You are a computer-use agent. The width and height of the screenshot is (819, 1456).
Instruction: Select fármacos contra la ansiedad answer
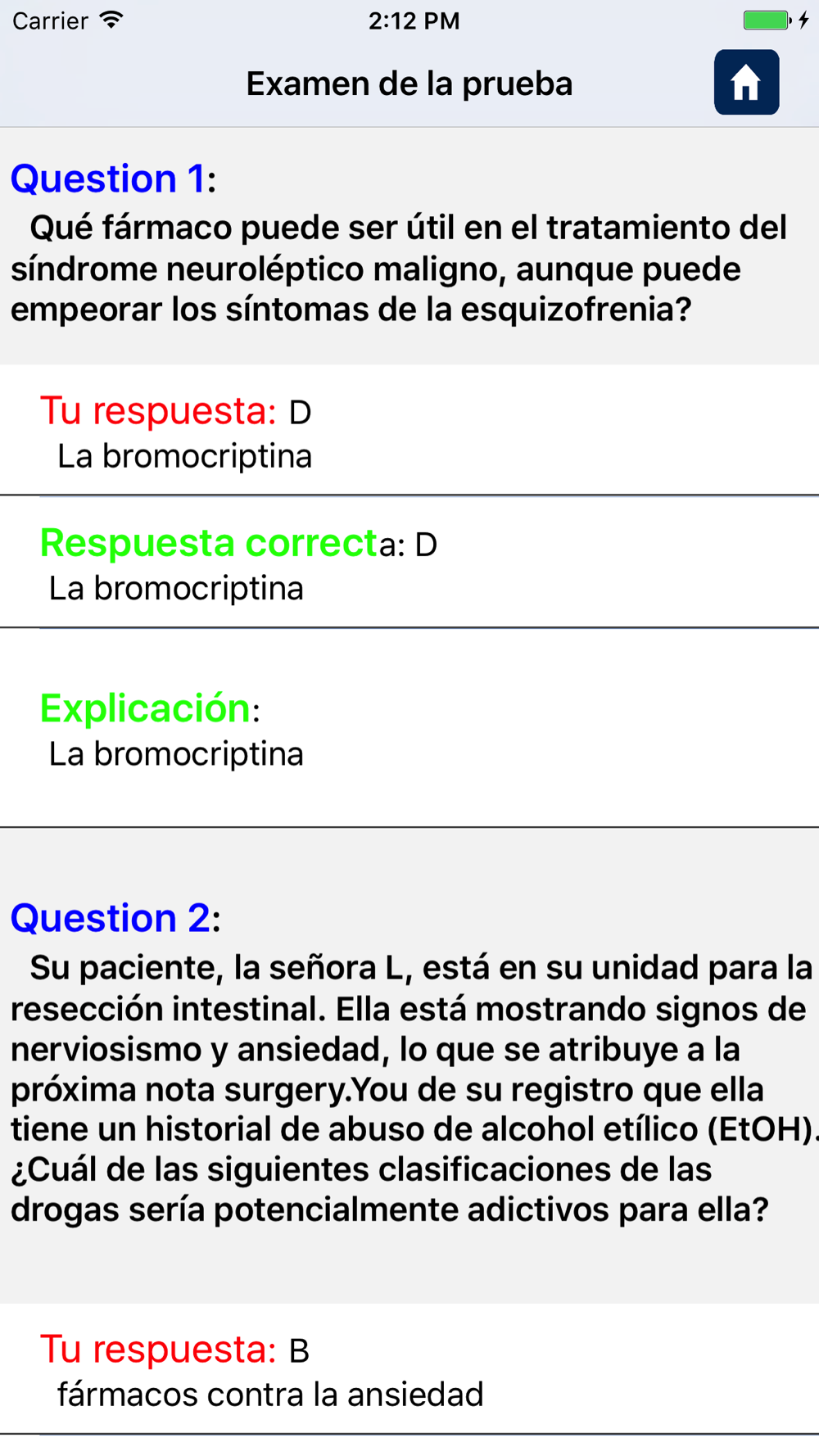270,1395
